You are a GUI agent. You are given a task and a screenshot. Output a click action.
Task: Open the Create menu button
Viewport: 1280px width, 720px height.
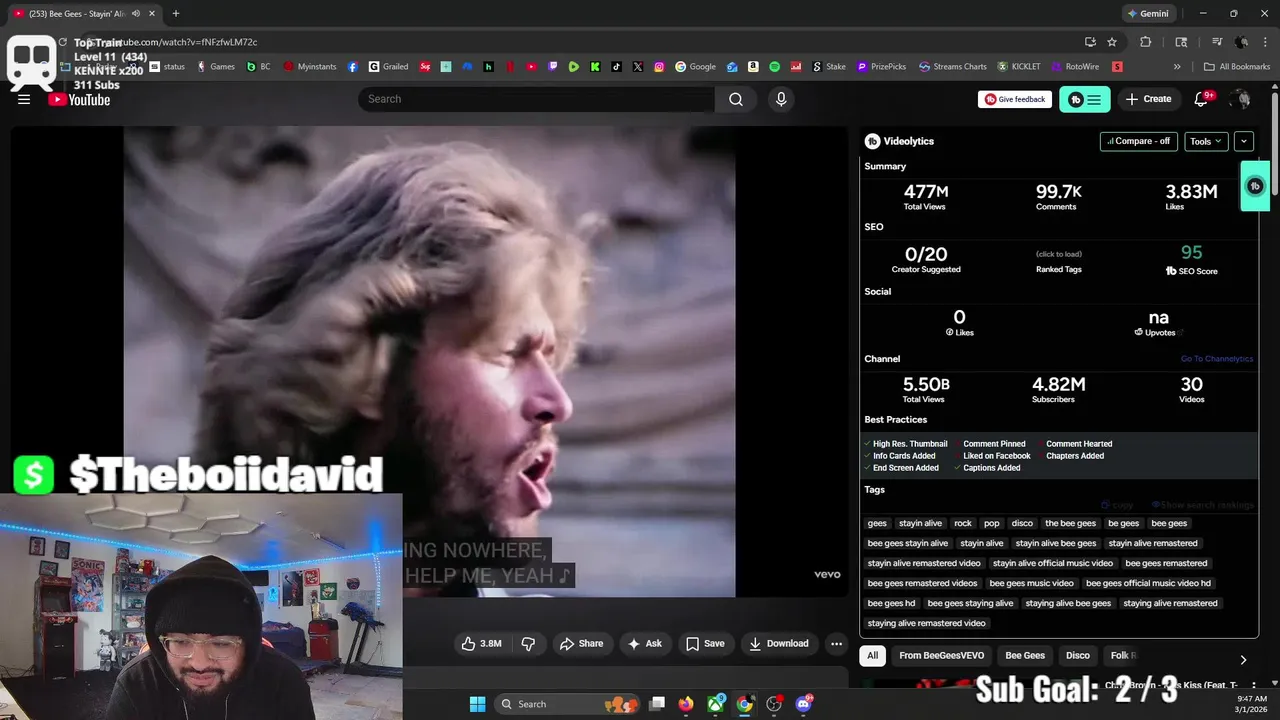(x=1148, y=99)
